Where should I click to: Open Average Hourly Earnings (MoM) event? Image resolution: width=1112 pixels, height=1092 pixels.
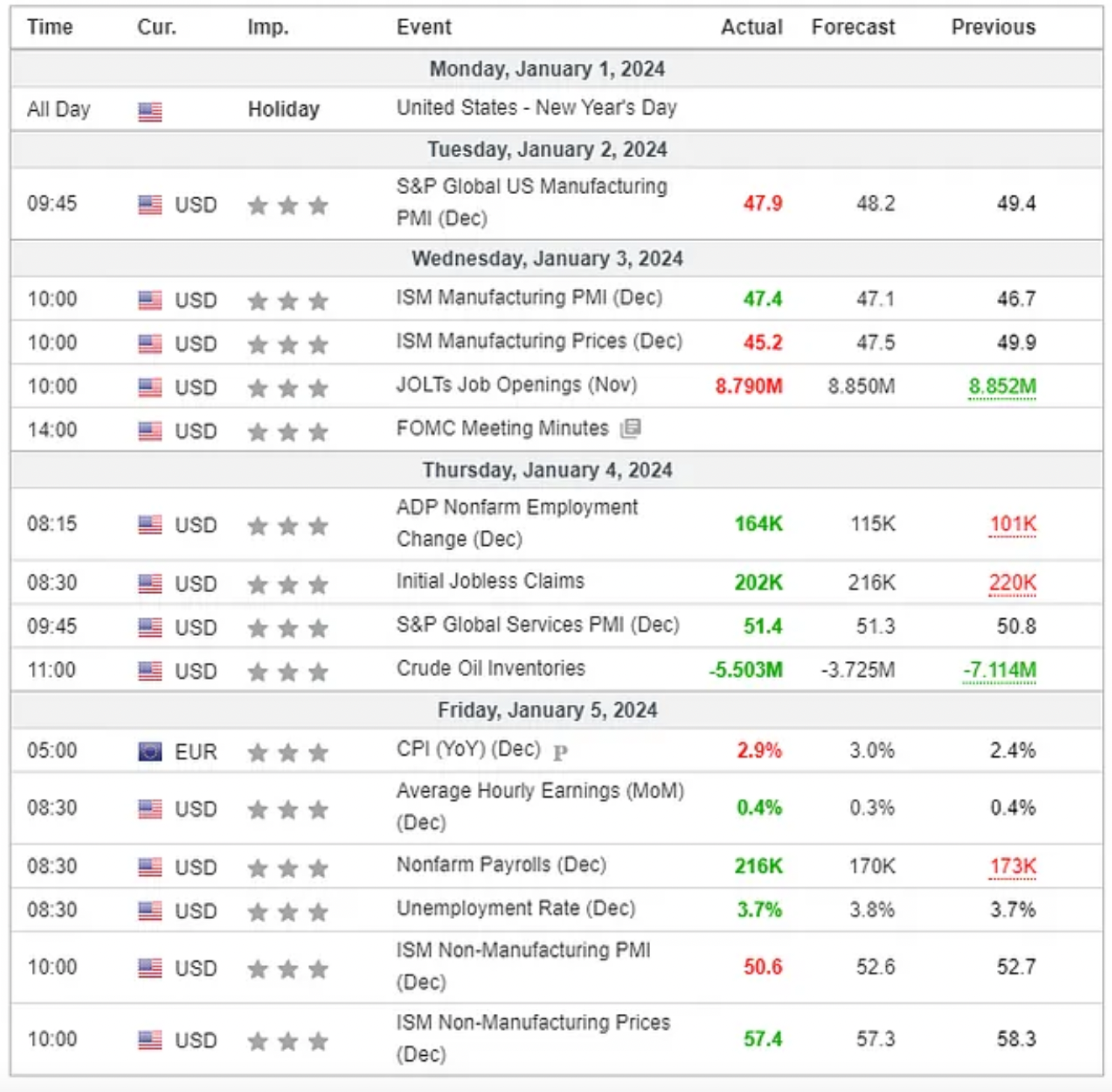pos(540,806)
